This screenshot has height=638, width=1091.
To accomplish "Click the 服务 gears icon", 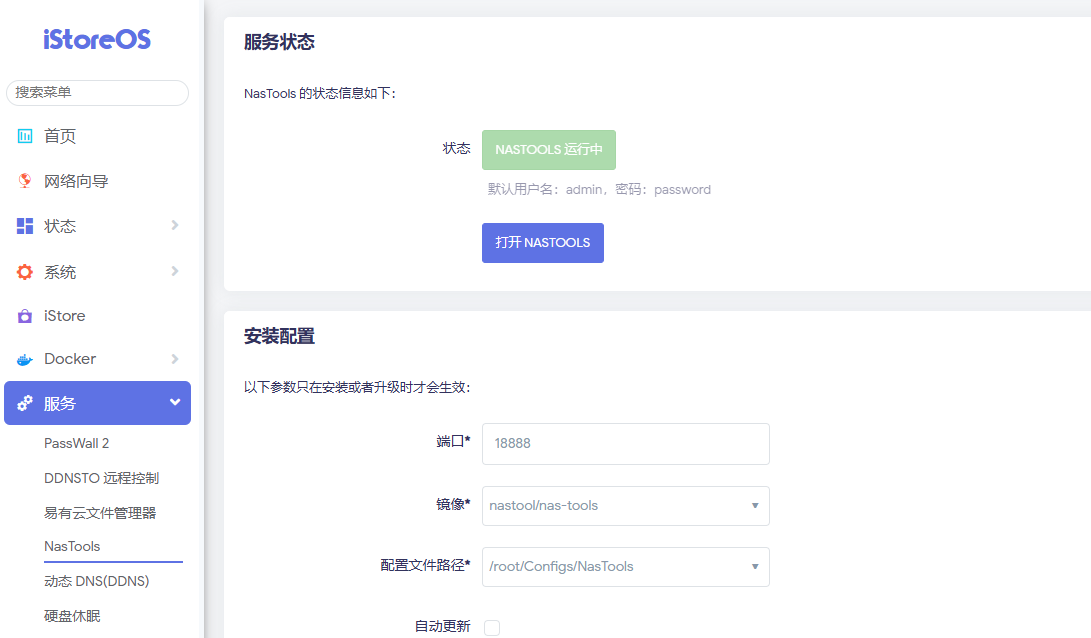I will [25, 403].
